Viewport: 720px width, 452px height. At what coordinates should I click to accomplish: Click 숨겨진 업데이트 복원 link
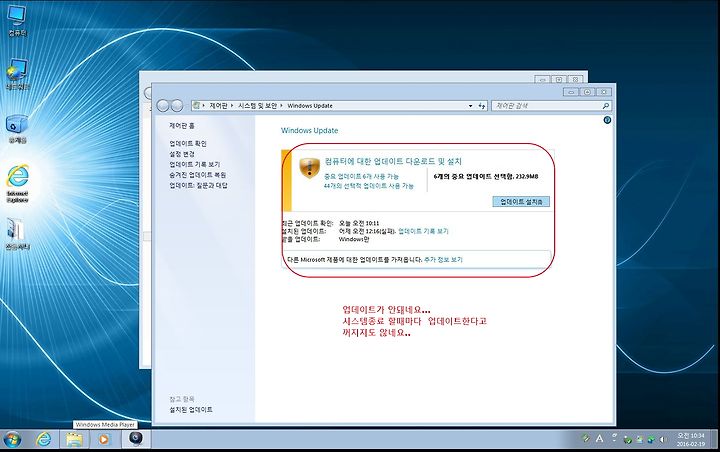197,175
